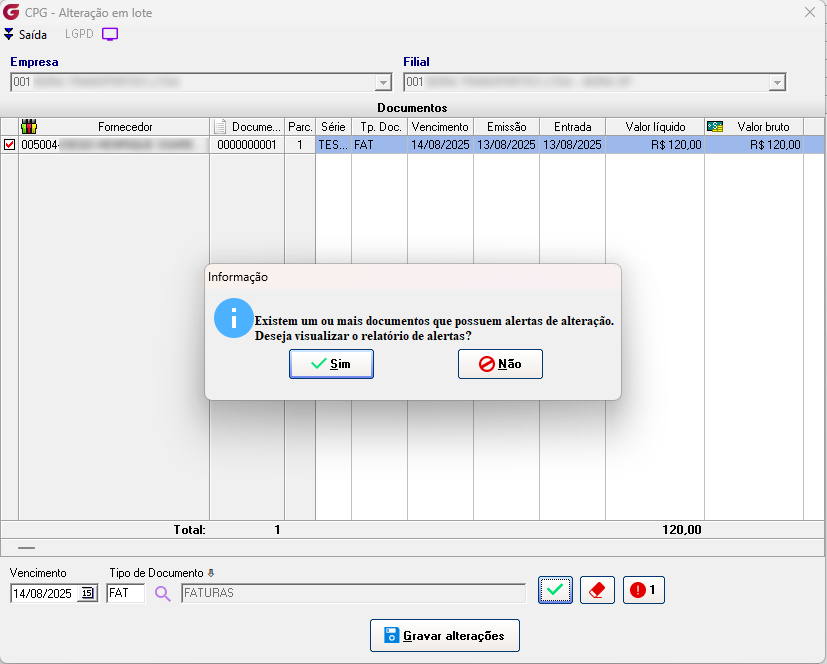This screenshot has height=664, width=827.
Task: Click the TES... série cell
Action: click(x=333, y=145)
